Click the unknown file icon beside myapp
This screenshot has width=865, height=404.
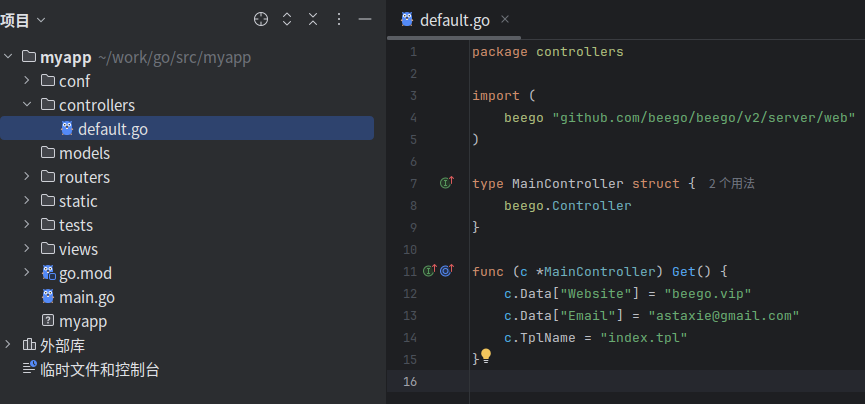point(48,321)
